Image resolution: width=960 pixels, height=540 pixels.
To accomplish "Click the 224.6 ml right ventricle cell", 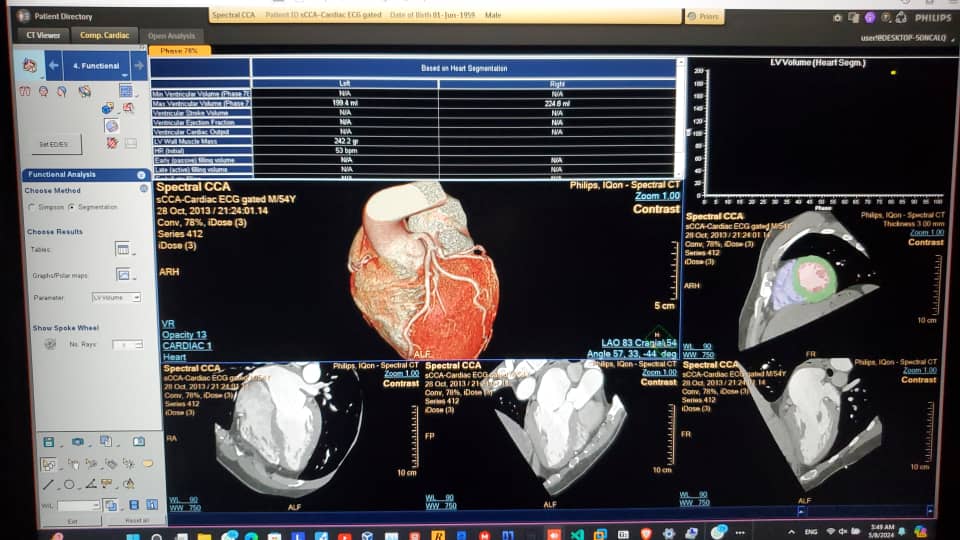I will 557,103.
